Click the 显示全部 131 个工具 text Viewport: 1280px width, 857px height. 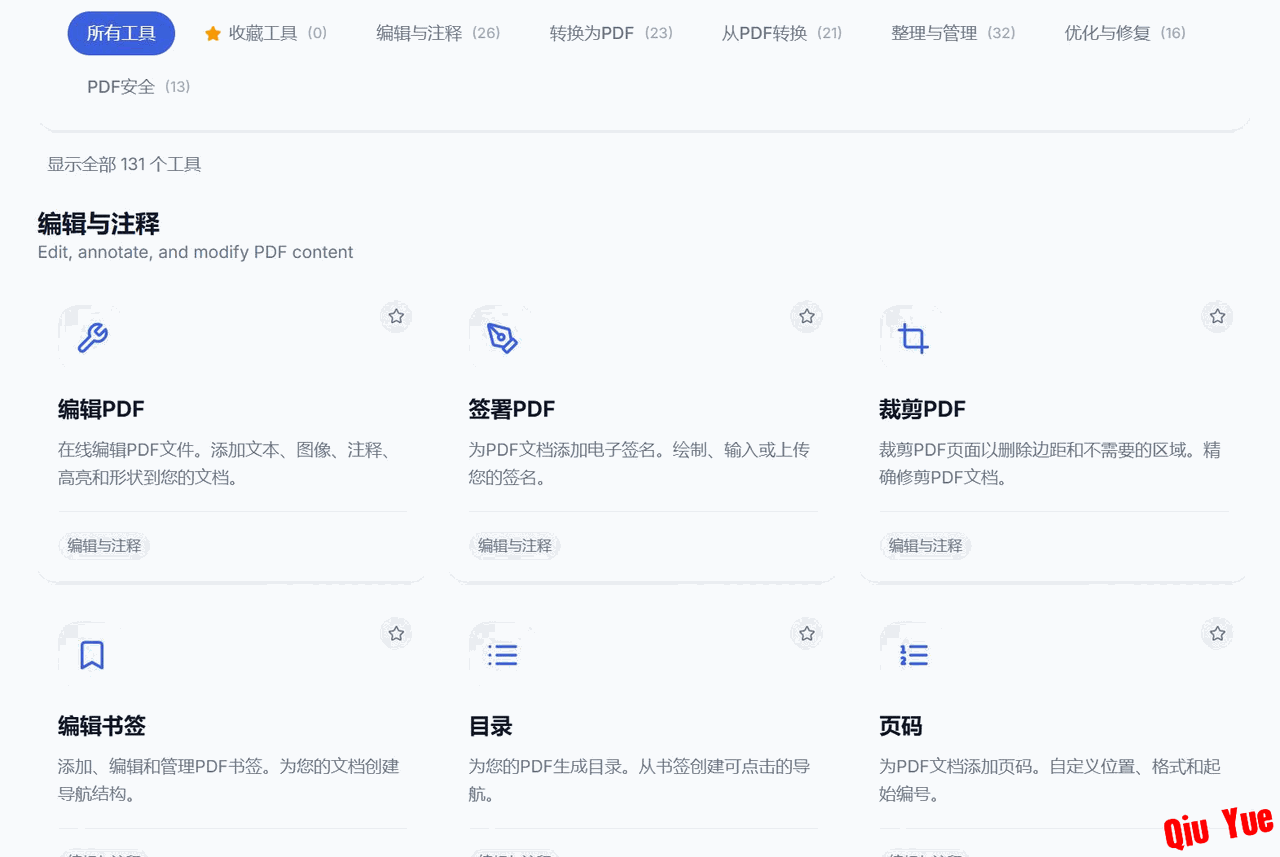[x=125, y=164]
